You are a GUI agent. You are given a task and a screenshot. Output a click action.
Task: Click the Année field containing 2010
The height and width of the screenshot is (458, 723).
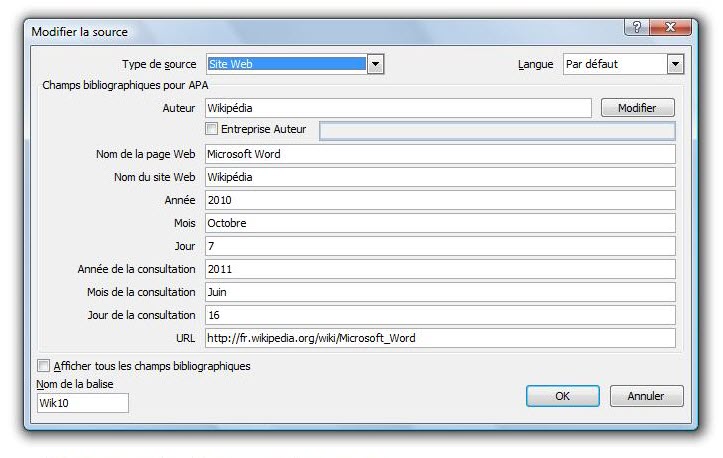(x=440, y=200)
